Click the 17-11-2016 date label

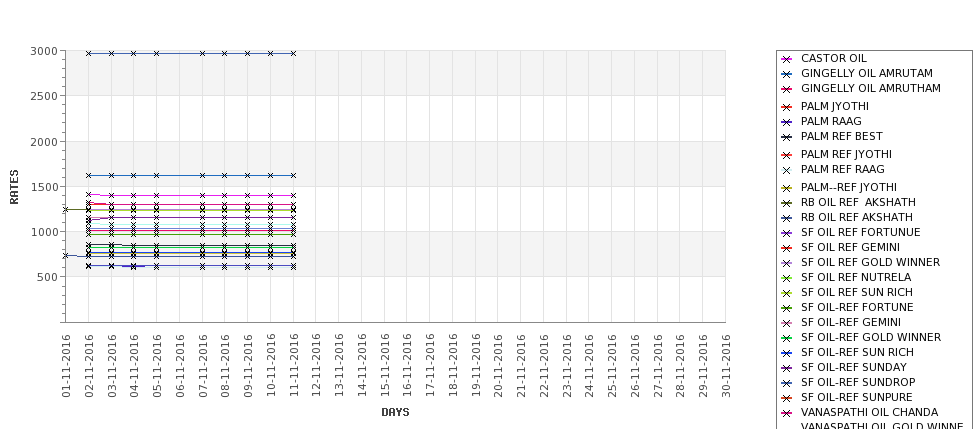[x=430, y=366]
